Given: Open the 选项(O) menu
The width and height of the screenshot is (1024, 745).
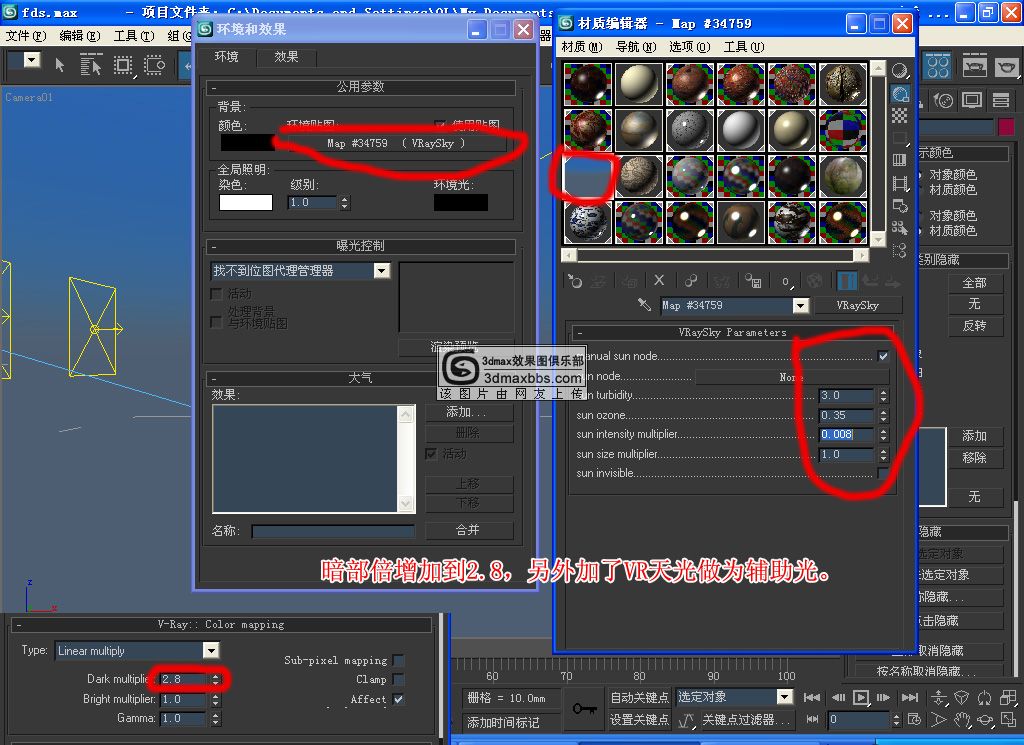Looking at the screenshot, I should tap(689, 46).
